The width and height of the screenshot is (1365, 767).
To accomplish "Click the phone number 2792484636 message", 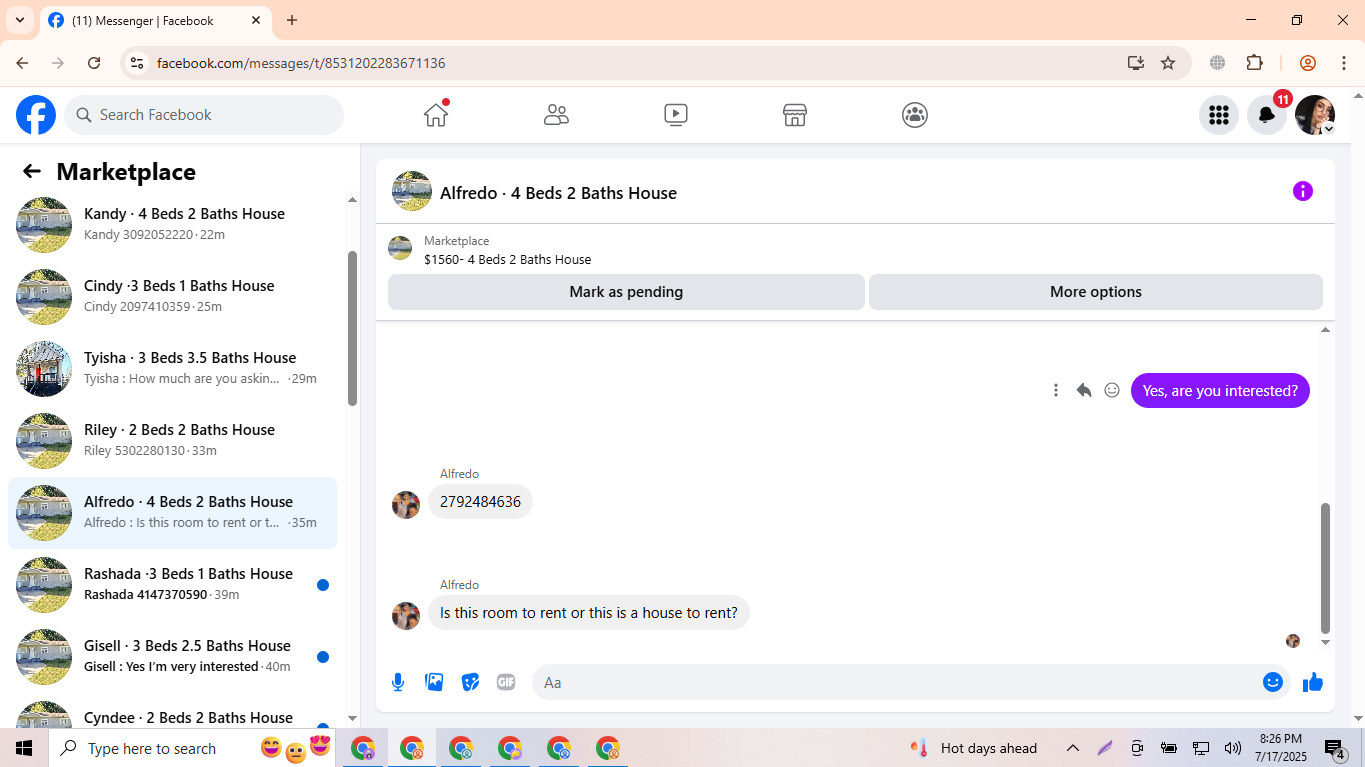I will tap(480, 502).
